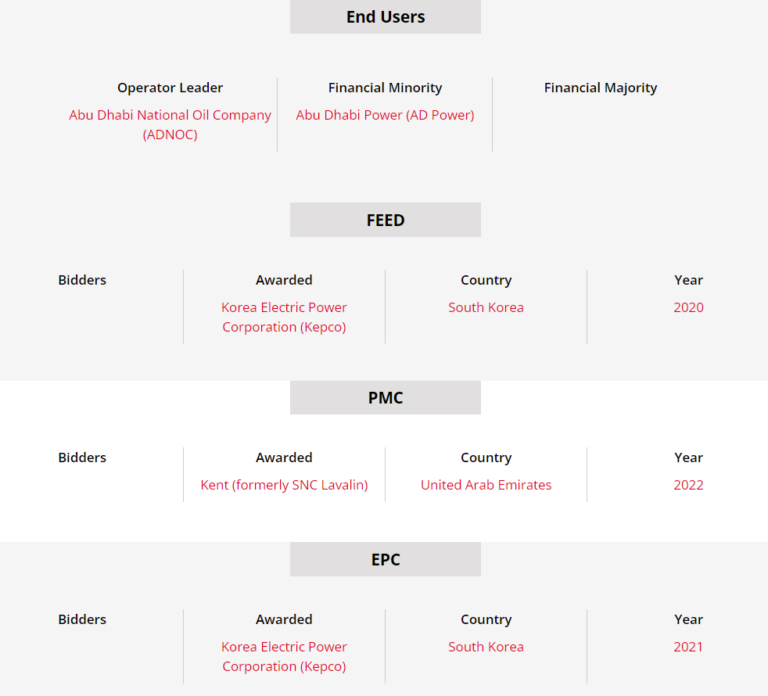The width and height of the screenshot is (768, 696).
Task: Select South Korea in the EPC section
Action: [486, 647]
